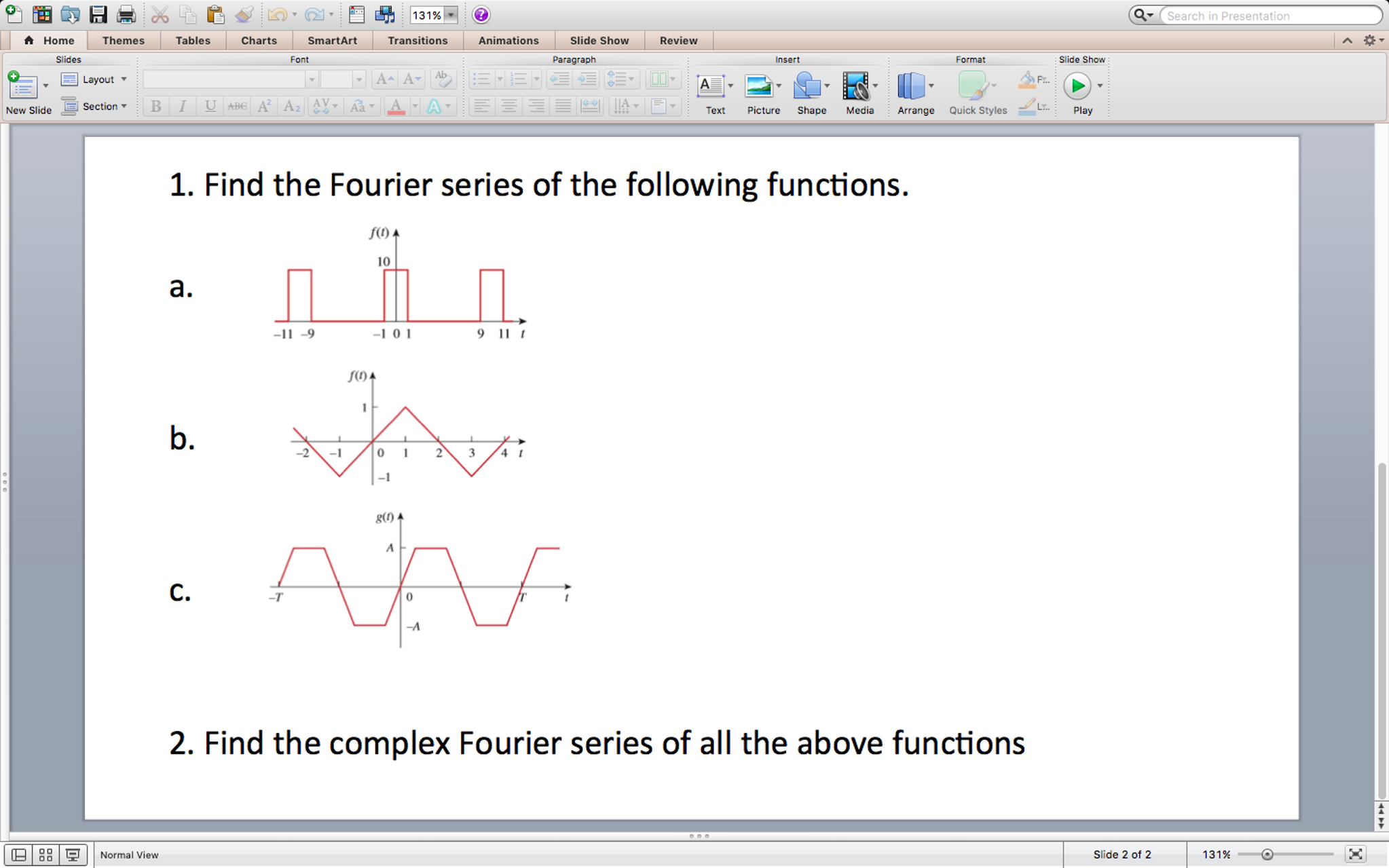The width and height of the screenshot is (1389, 868).
Task: Open the Help question mark icon
Action: 481,14
